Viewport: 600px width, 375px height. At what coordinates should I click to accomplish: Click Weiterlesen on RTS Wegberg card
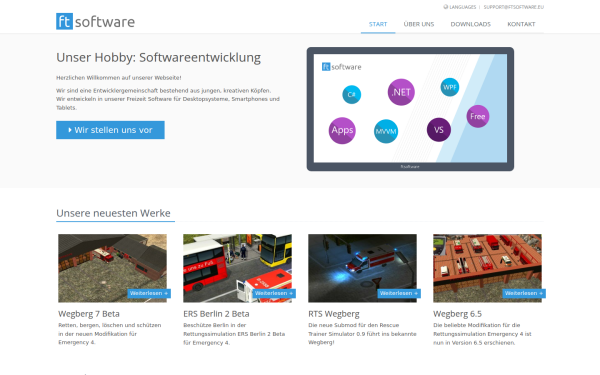coord(399,293)
